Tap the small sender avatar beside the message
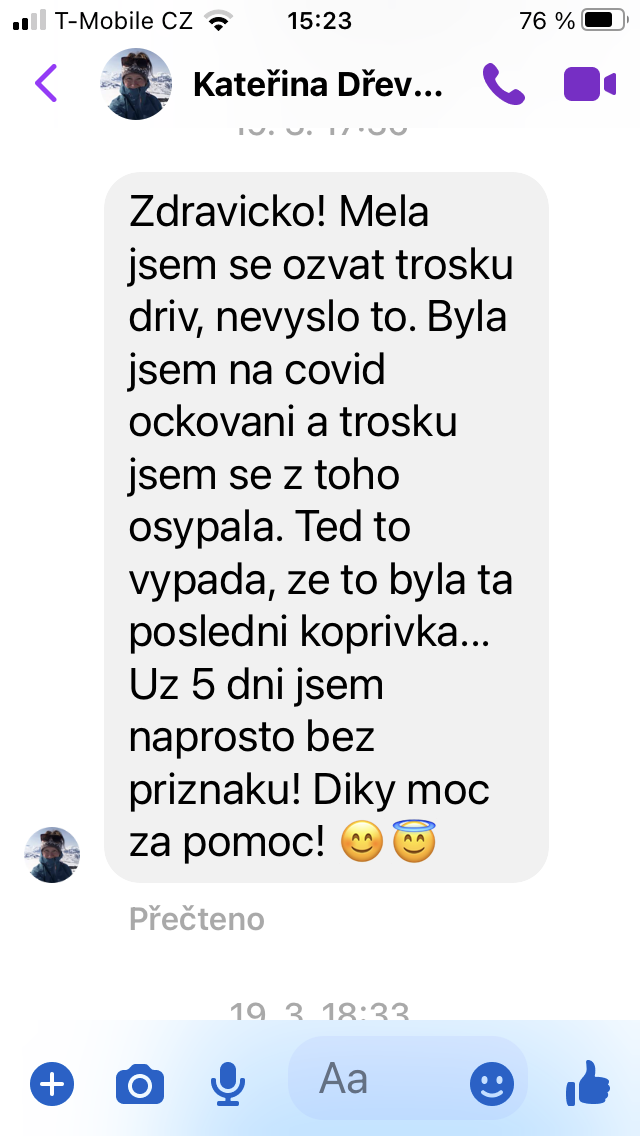 pyautogui.click(x=52, y=855)
